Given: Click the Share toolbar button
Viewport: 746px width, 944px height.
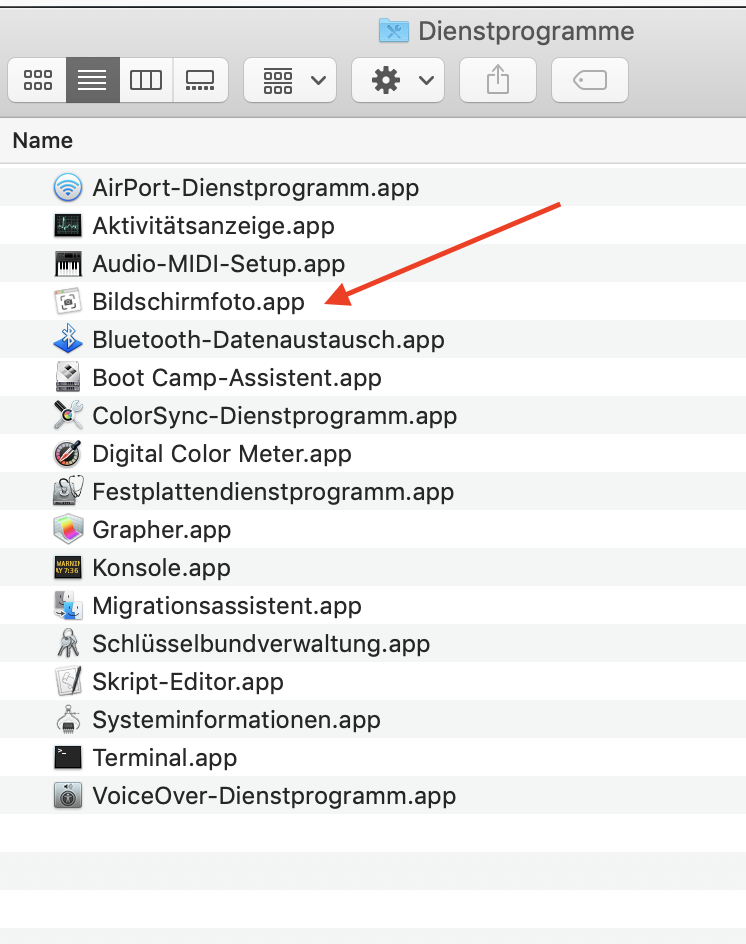Looking at the screenshot, I should (x=497, y=81).
